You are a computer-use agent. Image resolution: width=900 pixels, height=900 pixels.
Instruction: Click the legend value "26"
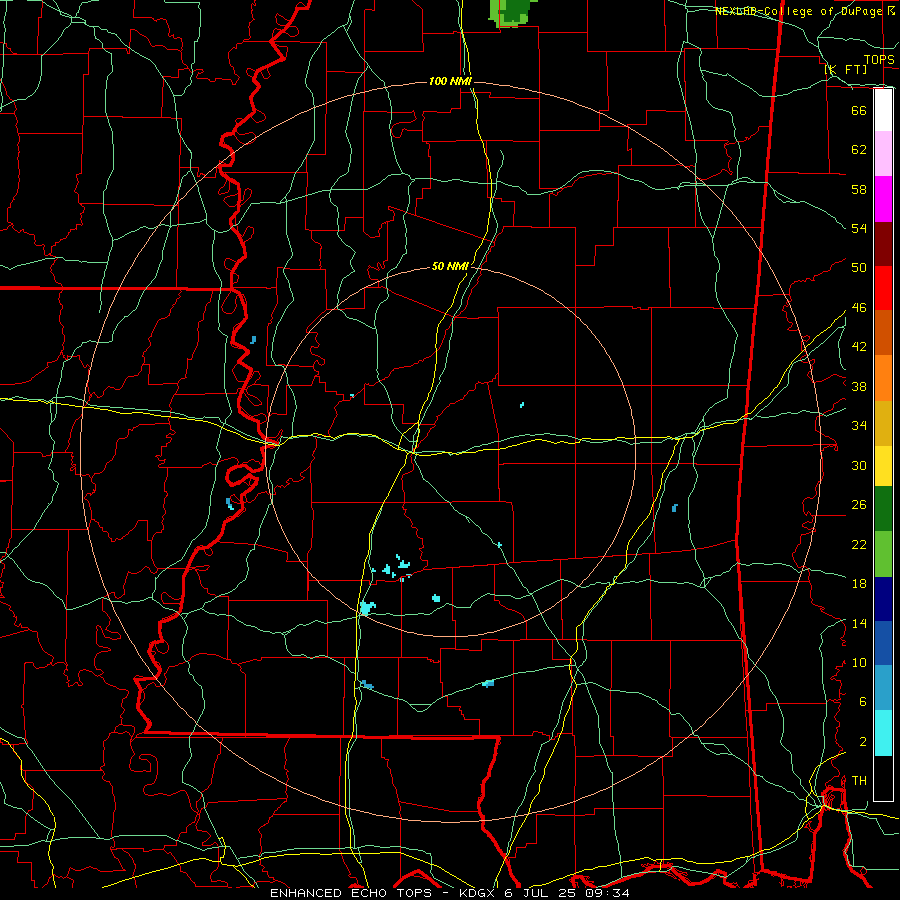tap(859, 505)
